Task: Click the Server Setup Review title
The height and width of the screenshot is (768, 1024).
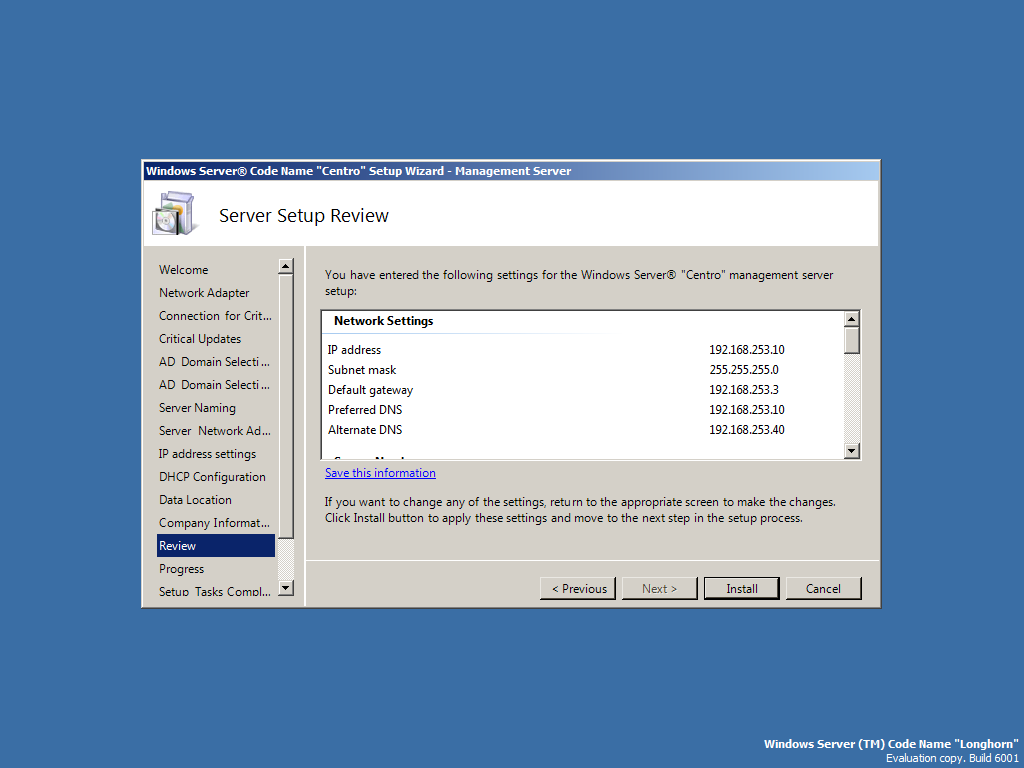Action: pyautogui.click(x=304, y=216)
